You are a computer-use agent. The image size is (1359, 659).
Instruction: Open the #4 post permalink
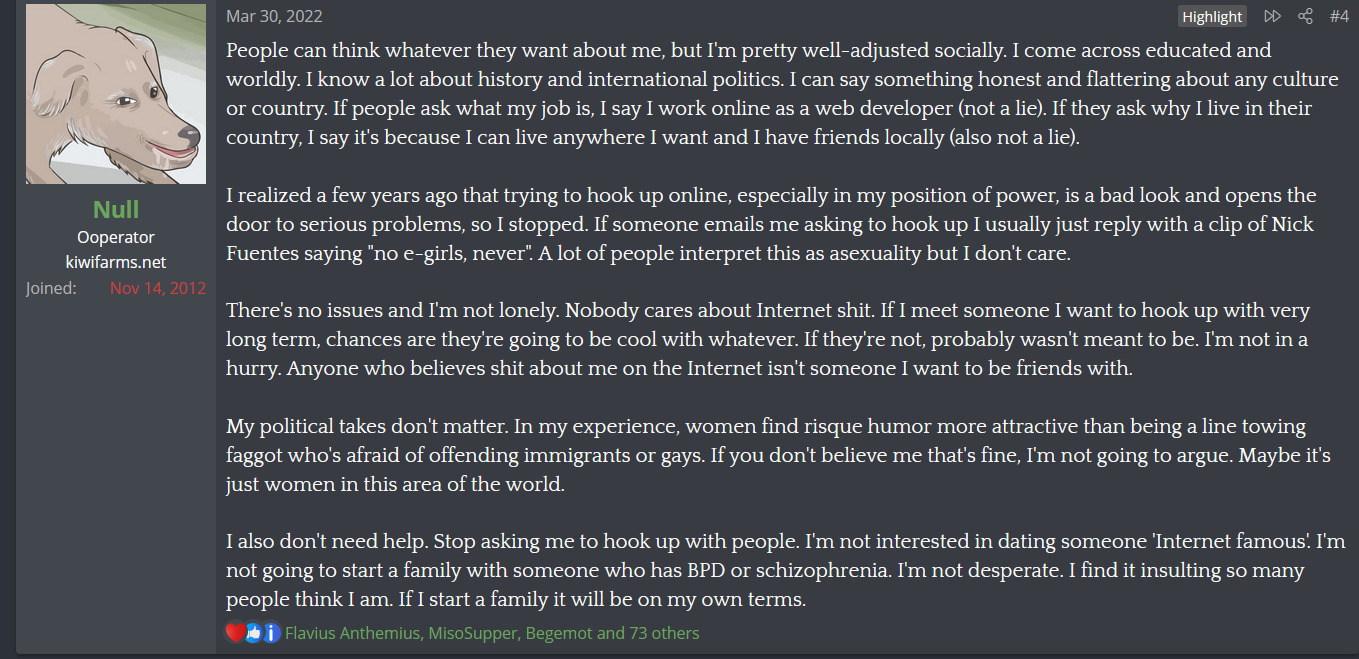pos(1339,16)
